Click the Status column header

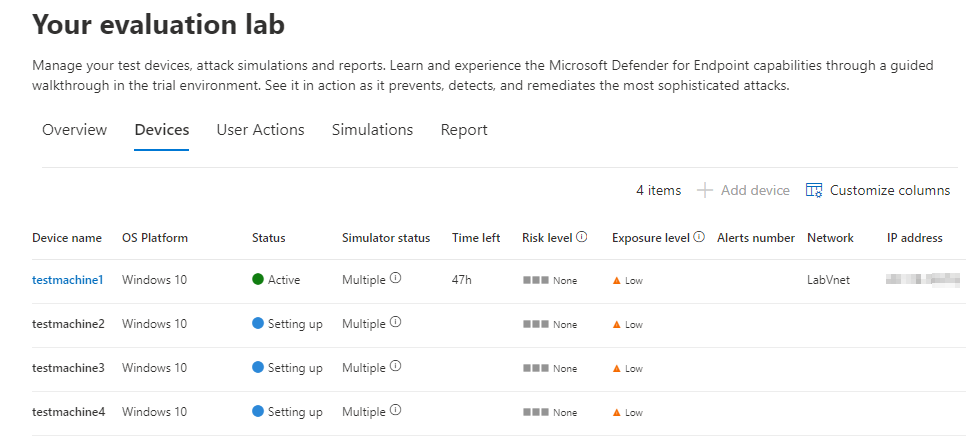pos(269,238)
